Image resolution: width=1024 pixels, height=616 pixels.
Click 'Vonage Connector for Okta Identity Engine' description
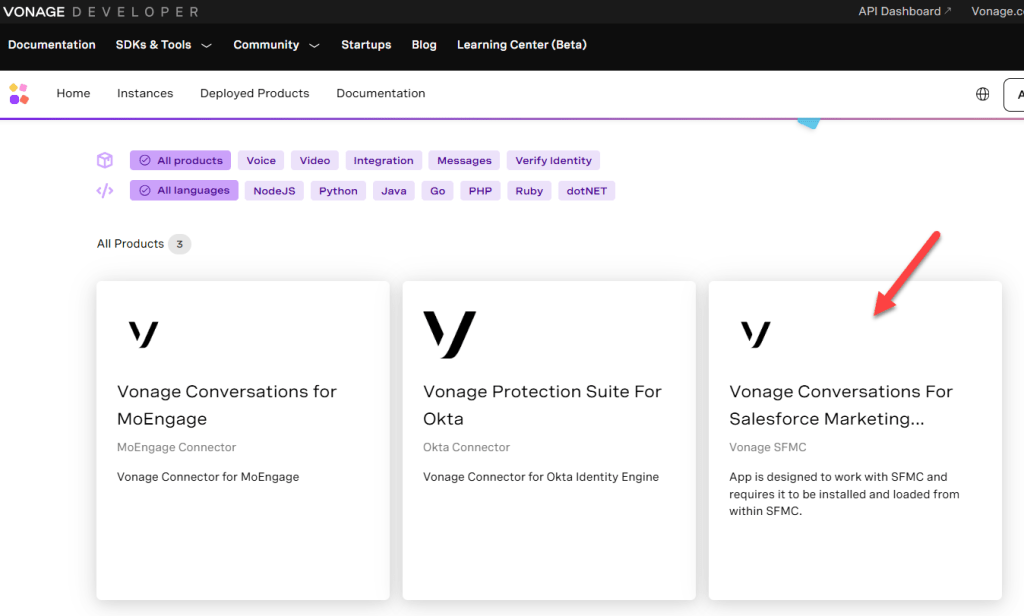pos(541,477)
